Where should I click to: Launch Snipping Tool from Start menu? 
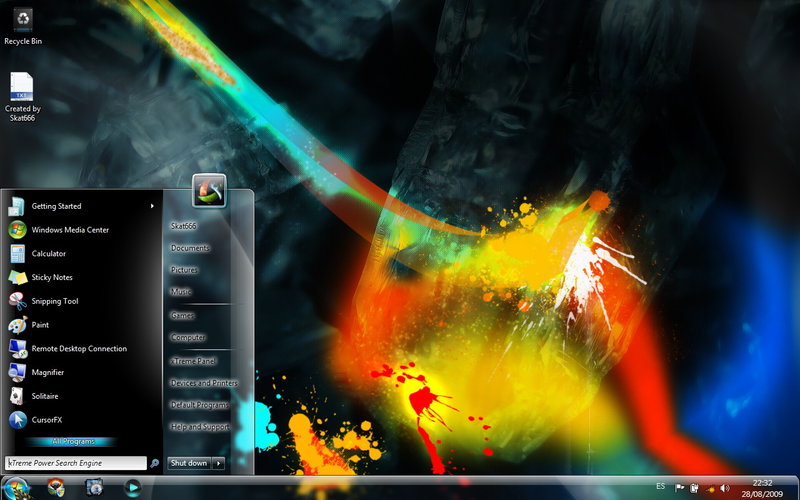(54, 301)
